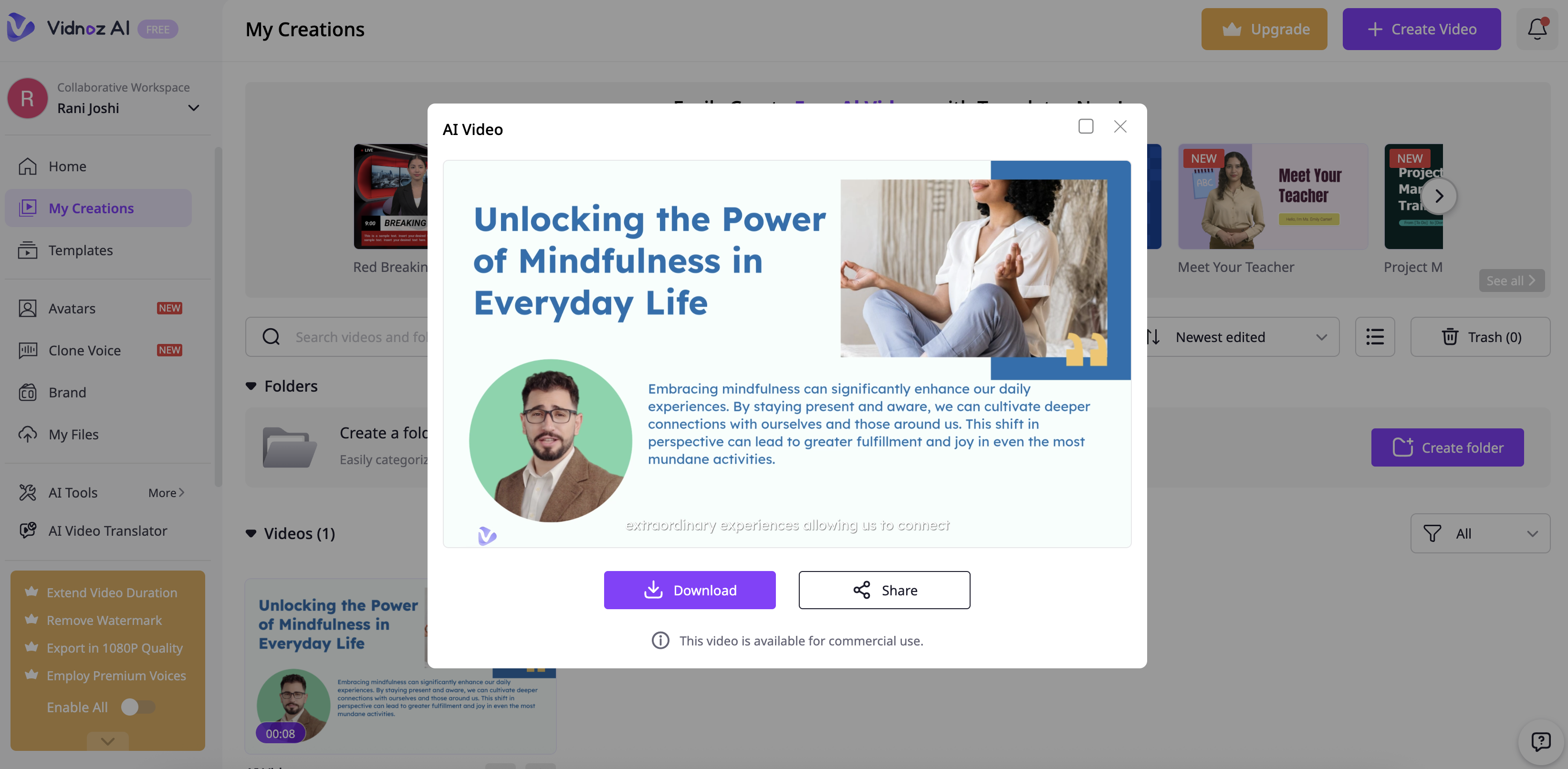Switch to list view of creations
This screenshot has width=1568, height=769.
click(1374, 336)
